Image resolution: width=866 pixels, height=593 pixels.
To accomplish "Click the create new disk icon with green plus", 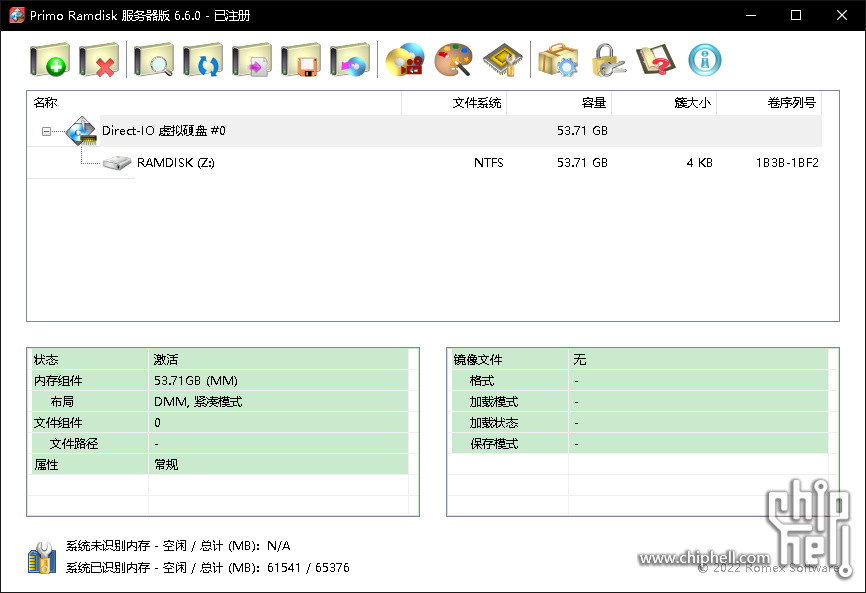I will click(50, 60).
